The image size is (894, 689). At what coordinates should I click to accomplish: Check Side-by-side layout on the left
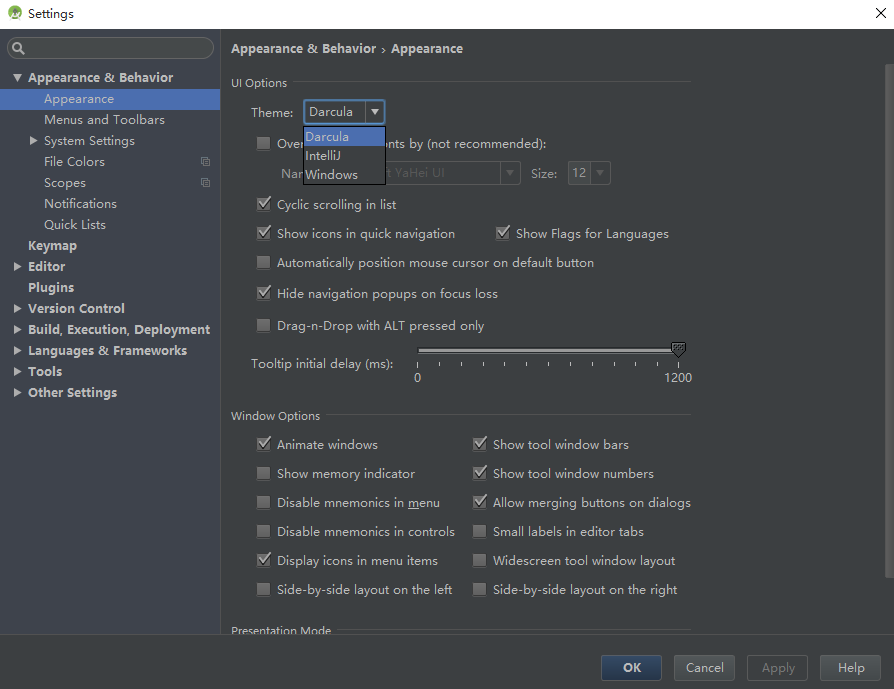pos(263,589)
